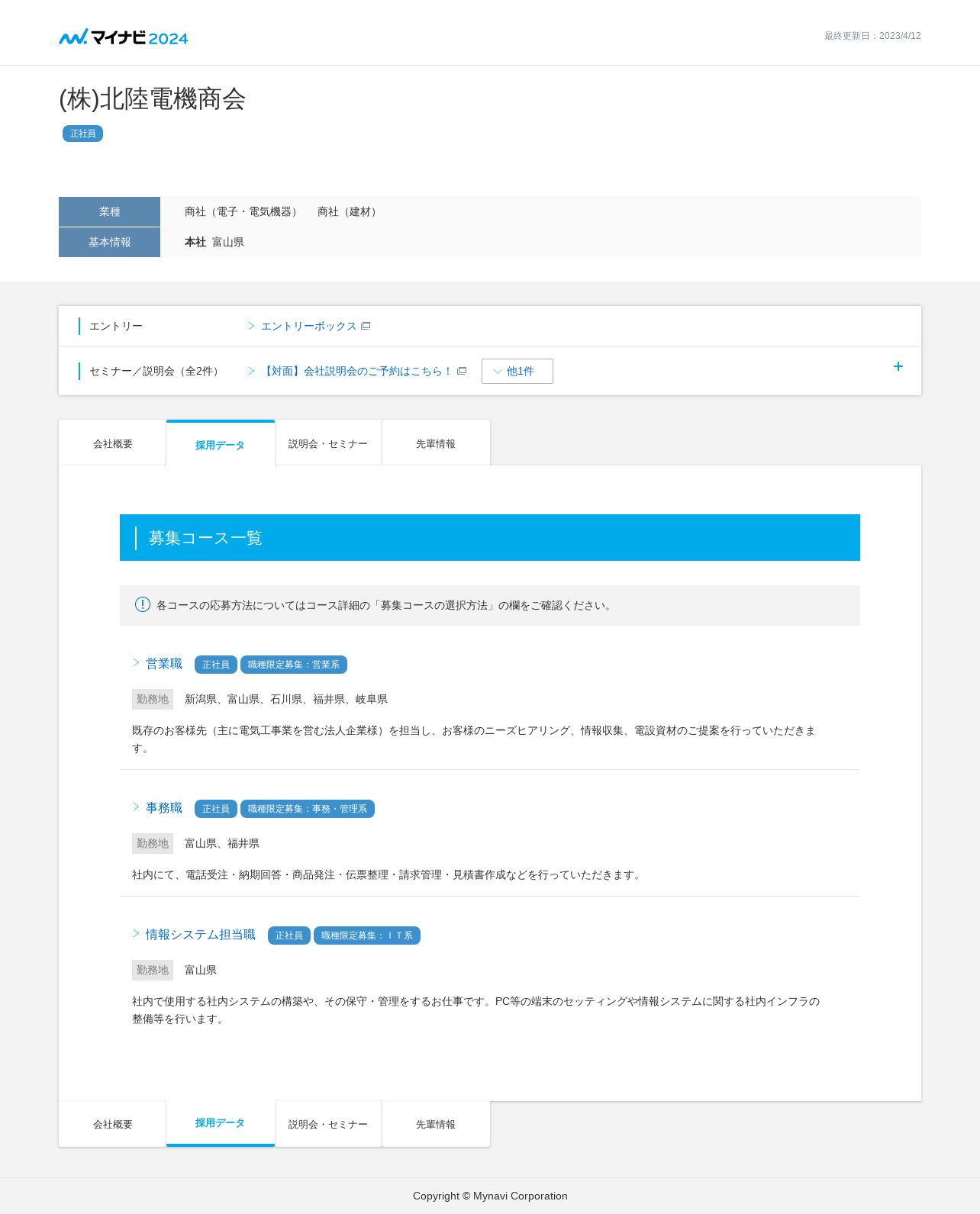Screen dimensions: 980x1214
Task: Expand seminar section with plus icon
Action: [x=898, y=366]
